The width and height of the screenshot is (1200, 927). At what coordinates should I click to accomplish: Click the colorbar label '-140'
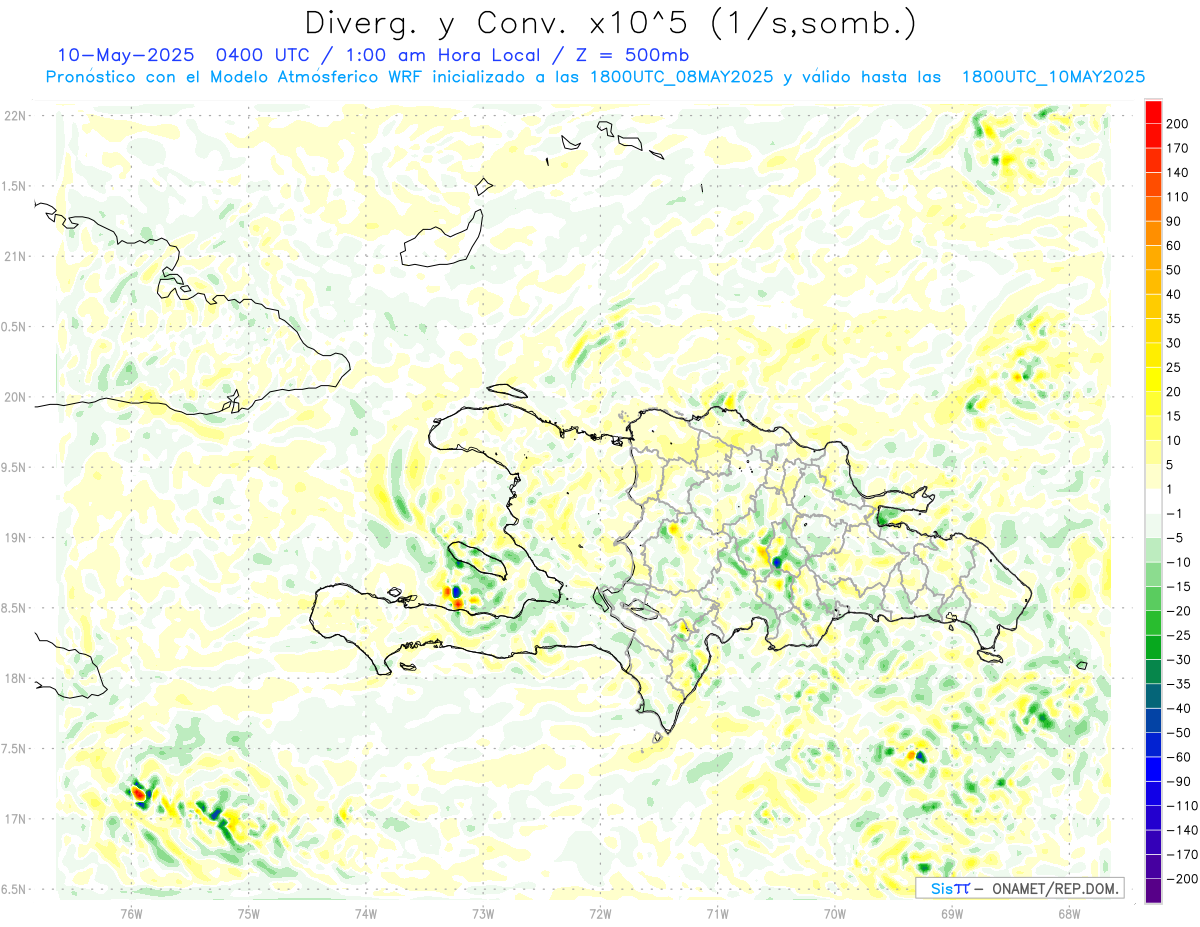(x=1181, y=830)
